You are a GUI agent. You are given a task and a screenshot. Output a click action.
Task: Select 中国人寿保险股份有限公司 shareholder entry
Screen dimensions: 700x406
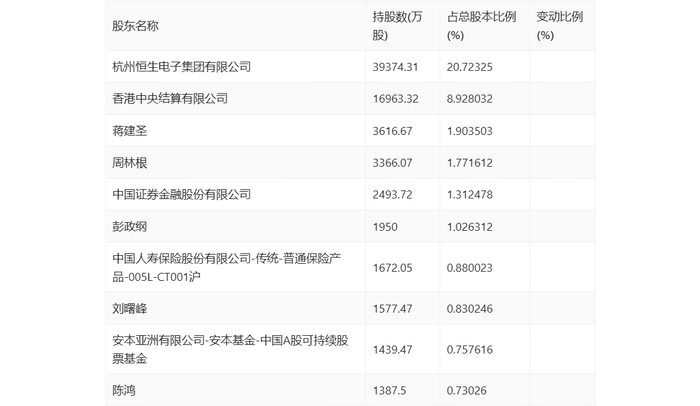click(227, 268)
